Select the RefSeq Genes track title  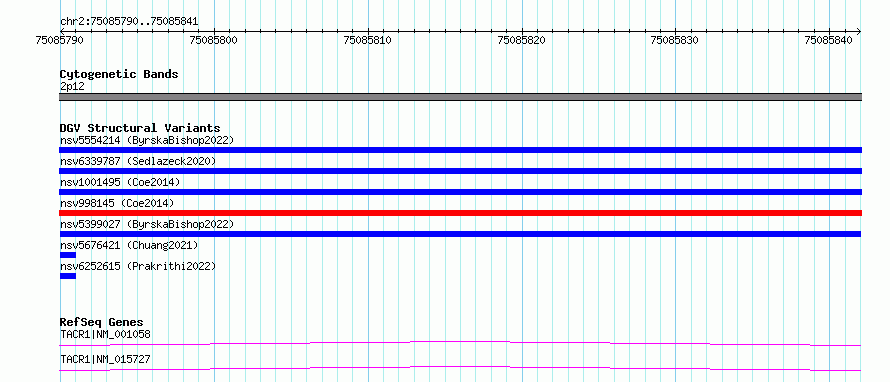pyautogui.click(x=102, y=322)
